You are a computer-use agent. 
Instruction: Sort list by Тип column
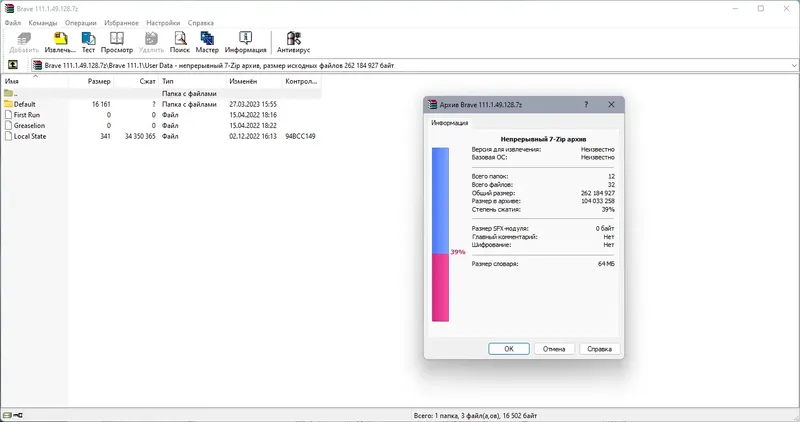coord(192,81)
